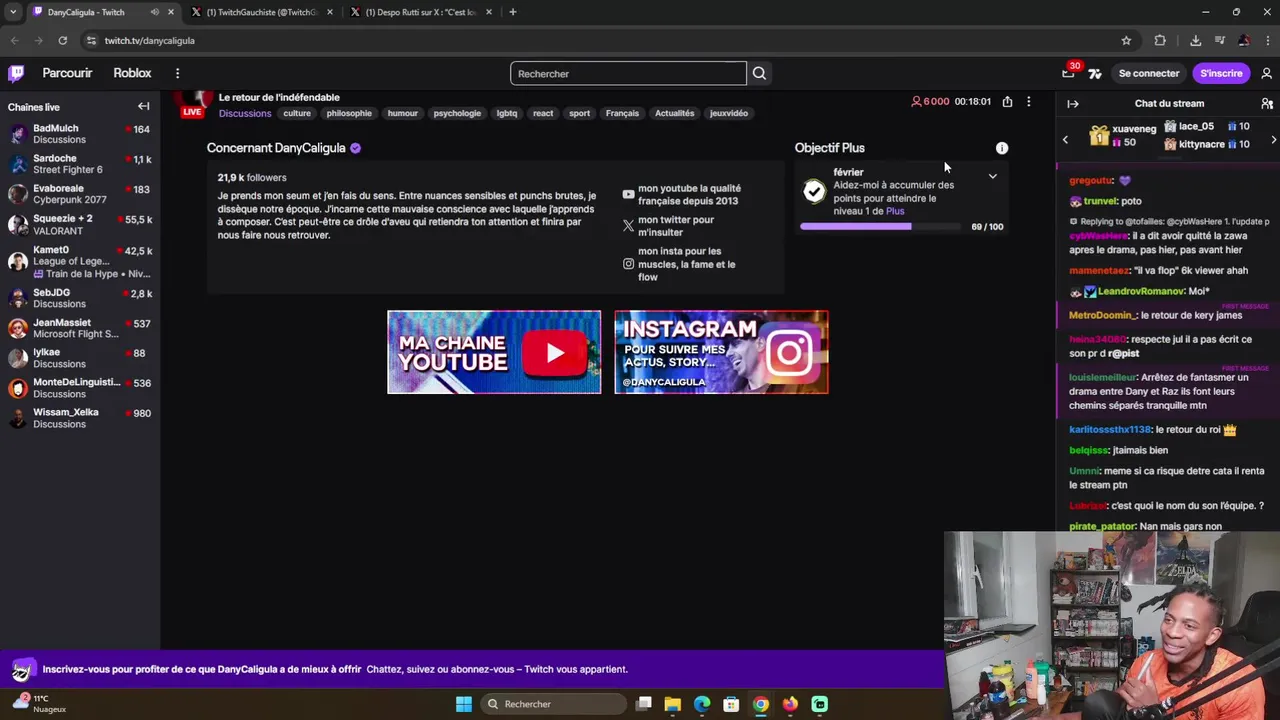Screen dimensions: 1280x720
Task: Reload the page
Action: (x=62, y=40)
